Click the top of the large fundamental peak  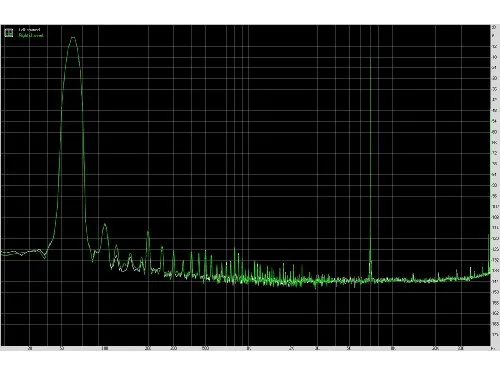click(x=73, y=38)
